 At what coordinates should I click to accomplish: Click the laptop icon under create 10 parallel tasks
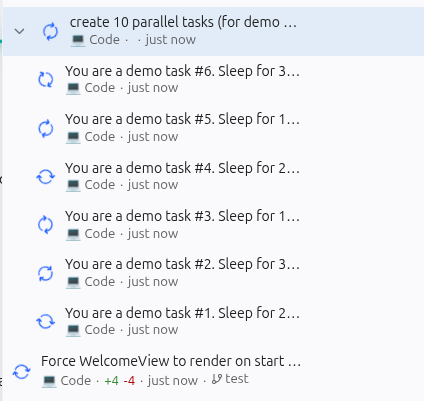click(78, 40)
